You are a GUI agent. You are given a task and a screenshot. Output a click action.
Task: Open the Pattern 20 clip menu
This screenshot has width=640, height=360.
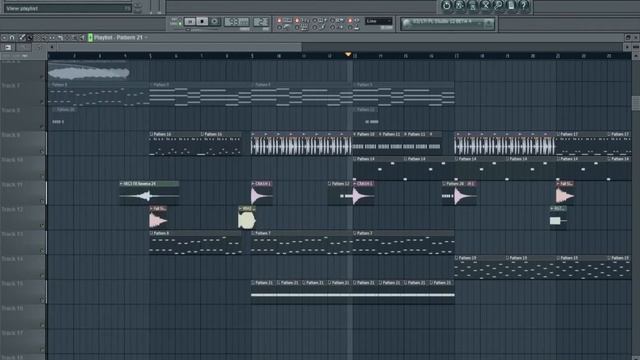pos(444,184)
